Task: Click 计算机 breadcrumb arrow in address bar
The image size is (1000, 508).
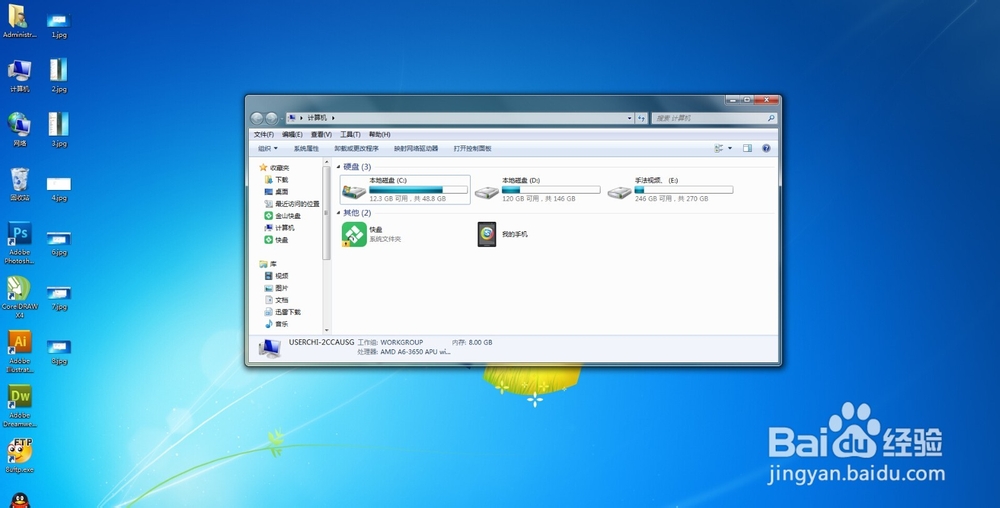Action: (x=333, y=118)
